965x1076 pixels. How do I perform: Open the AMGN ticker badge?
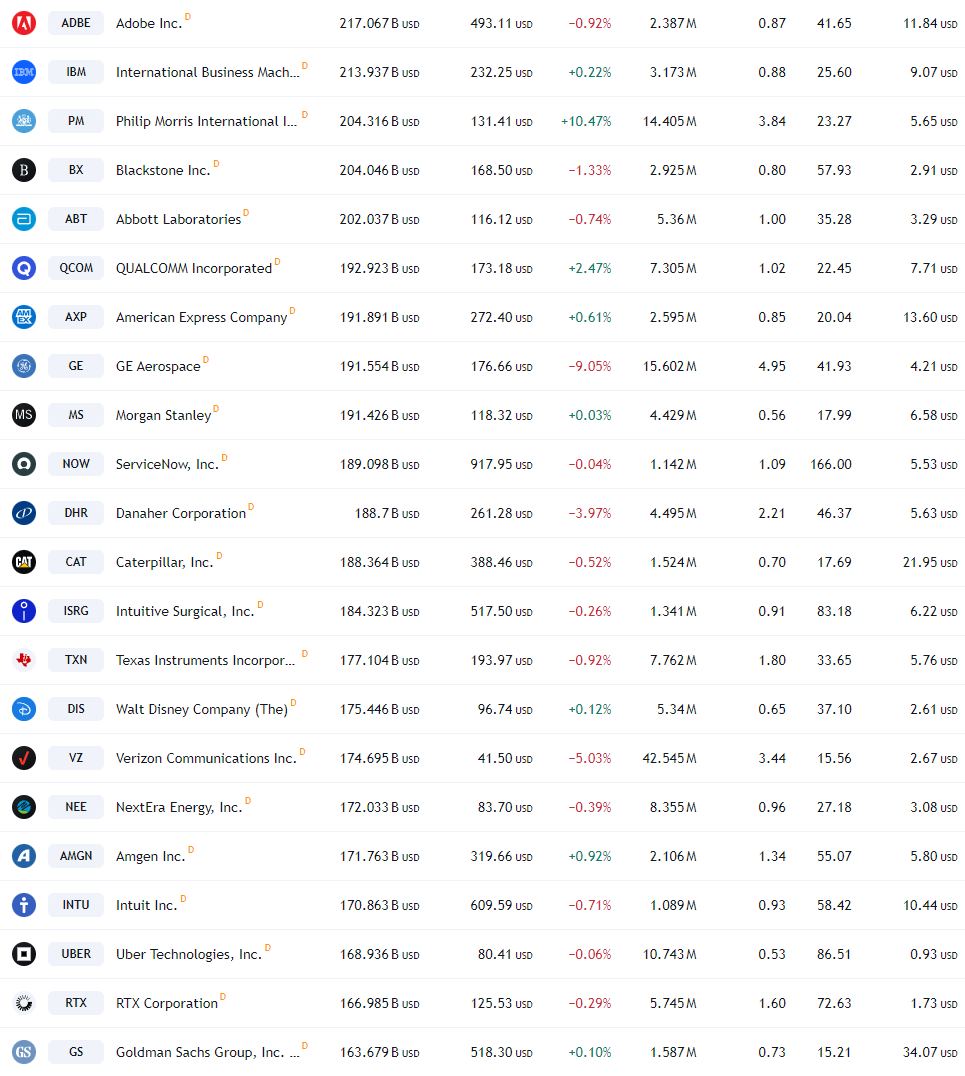[76, 856]
